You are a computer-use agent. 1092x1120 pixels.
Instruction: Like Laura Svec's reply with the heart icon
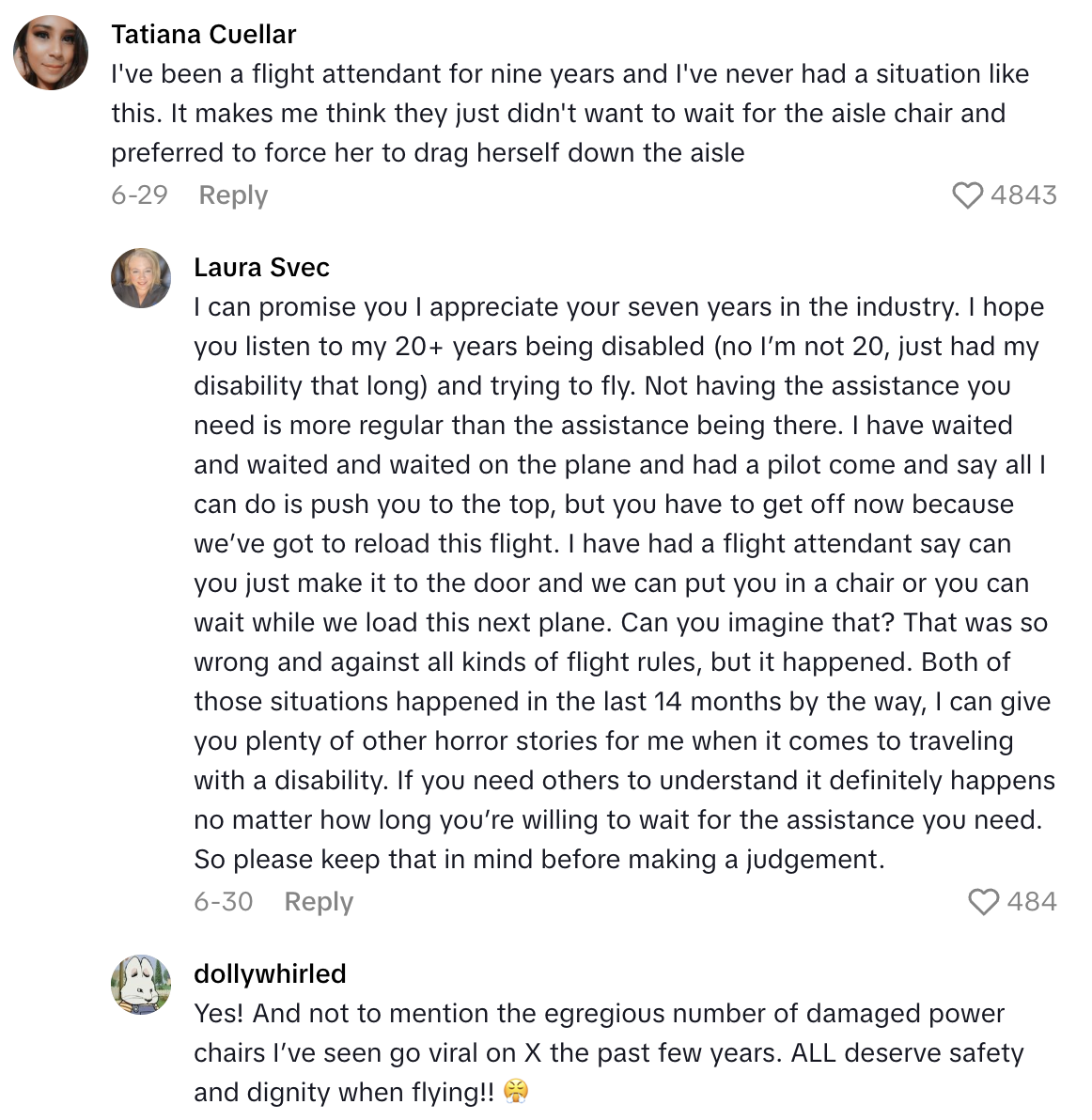click(985, 901)
